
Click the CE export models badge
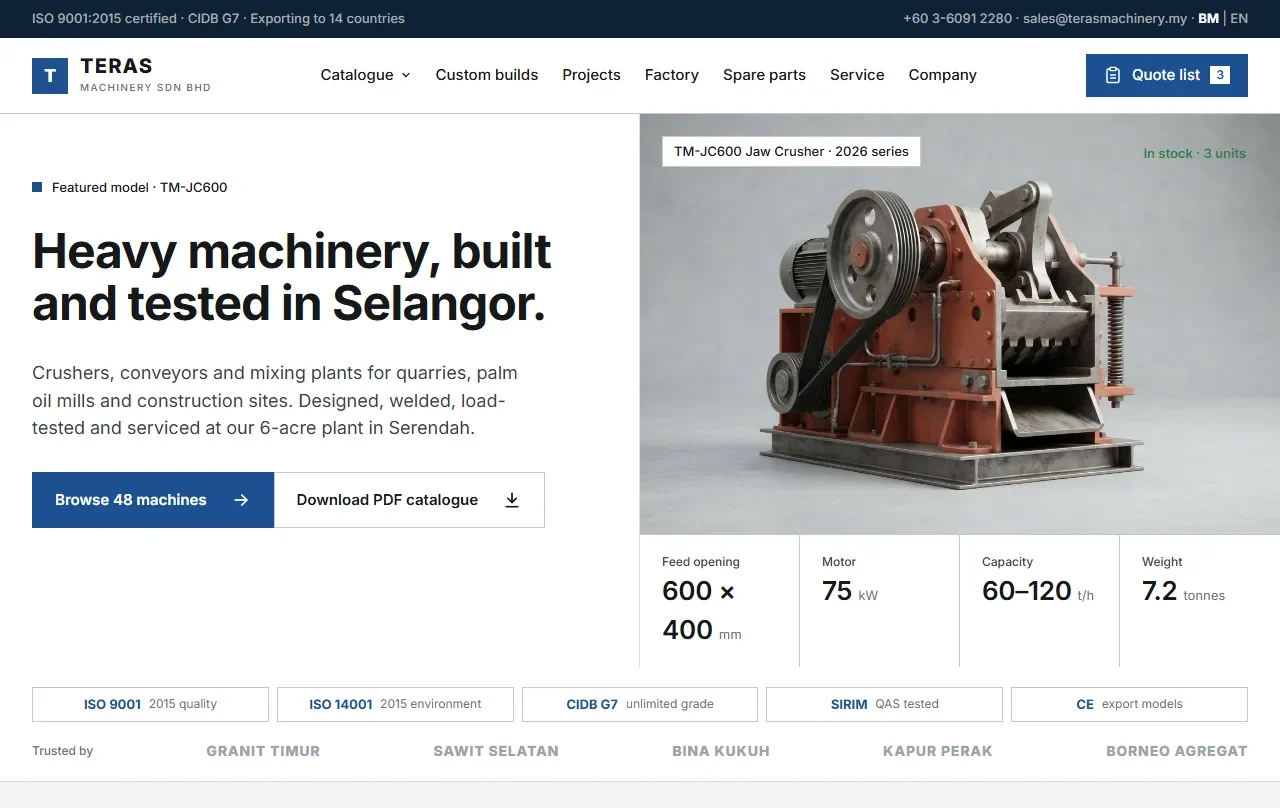coord(1129,704)
